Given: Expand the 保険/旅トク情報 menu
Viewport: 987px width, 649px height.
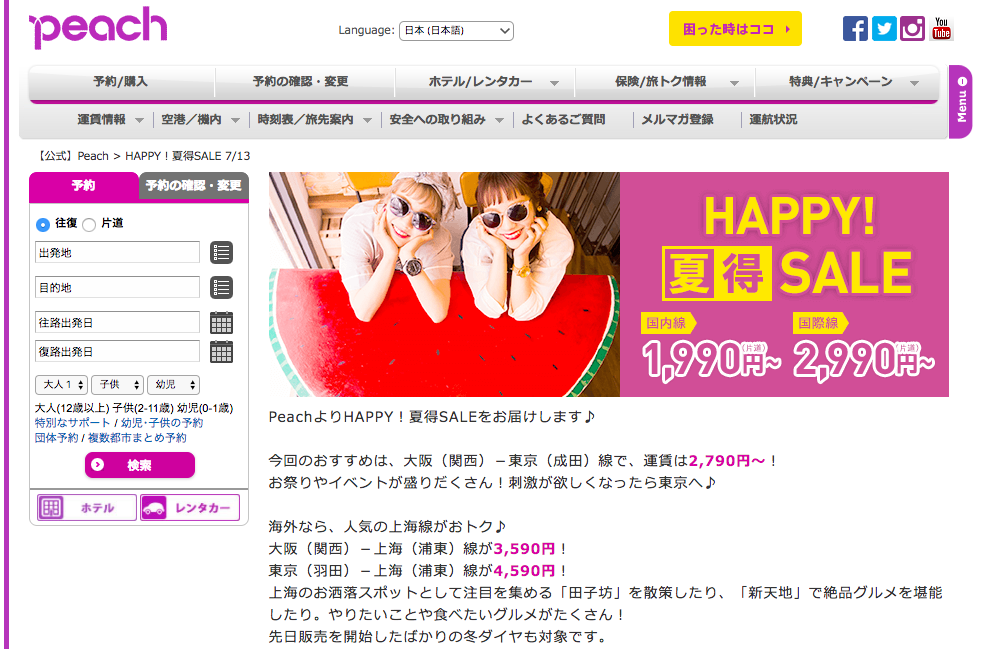Looking at the screenshot, I should tap(665, 82).
